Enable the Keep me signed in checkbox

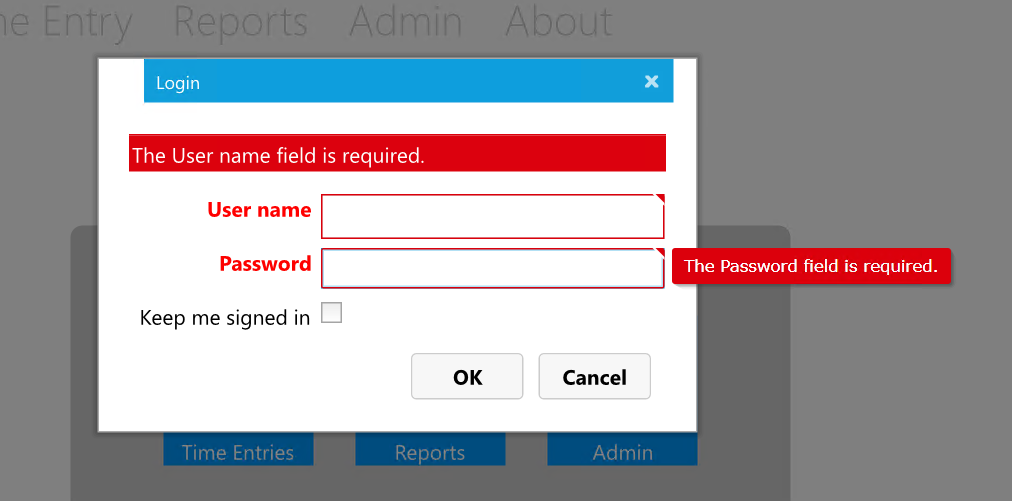click(x=331, y=313)
